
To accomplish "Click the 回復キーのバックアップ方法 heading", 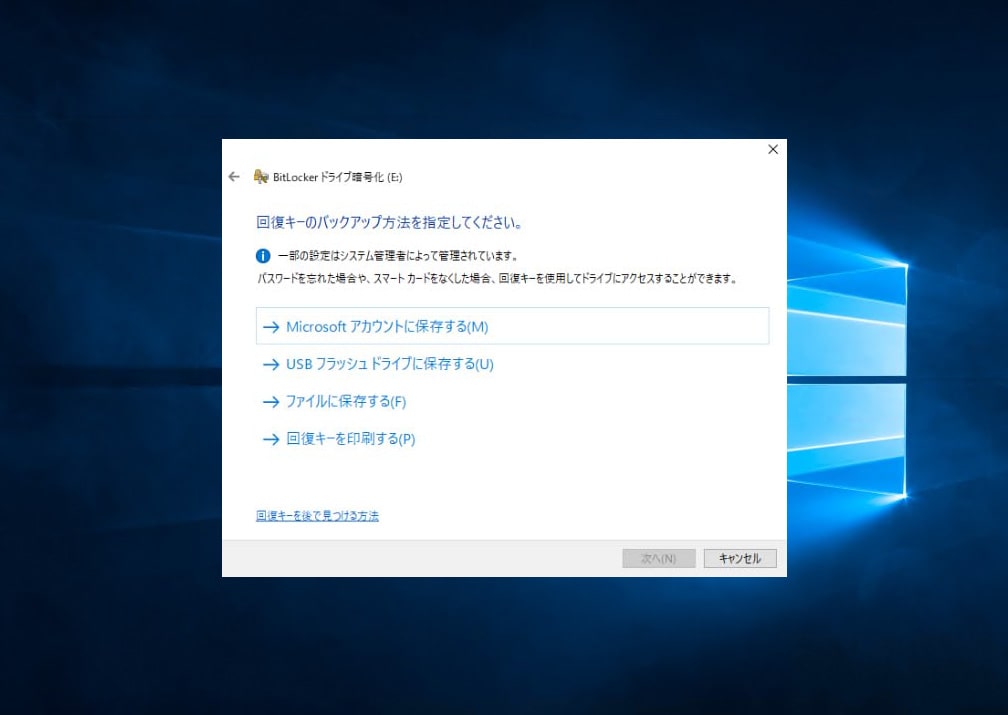I will point(390,221).
